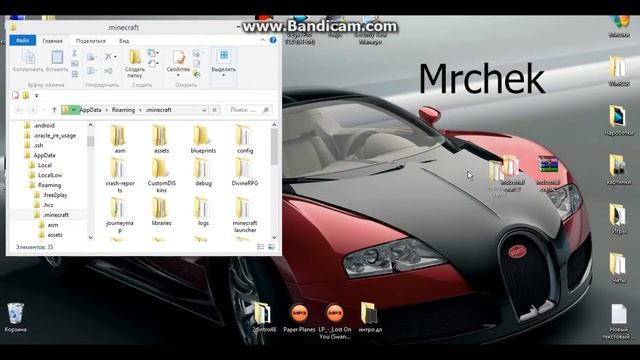Screen dimensions: 640x360
Task: Click the Up arrow navigation button
Action: [54, 110]
